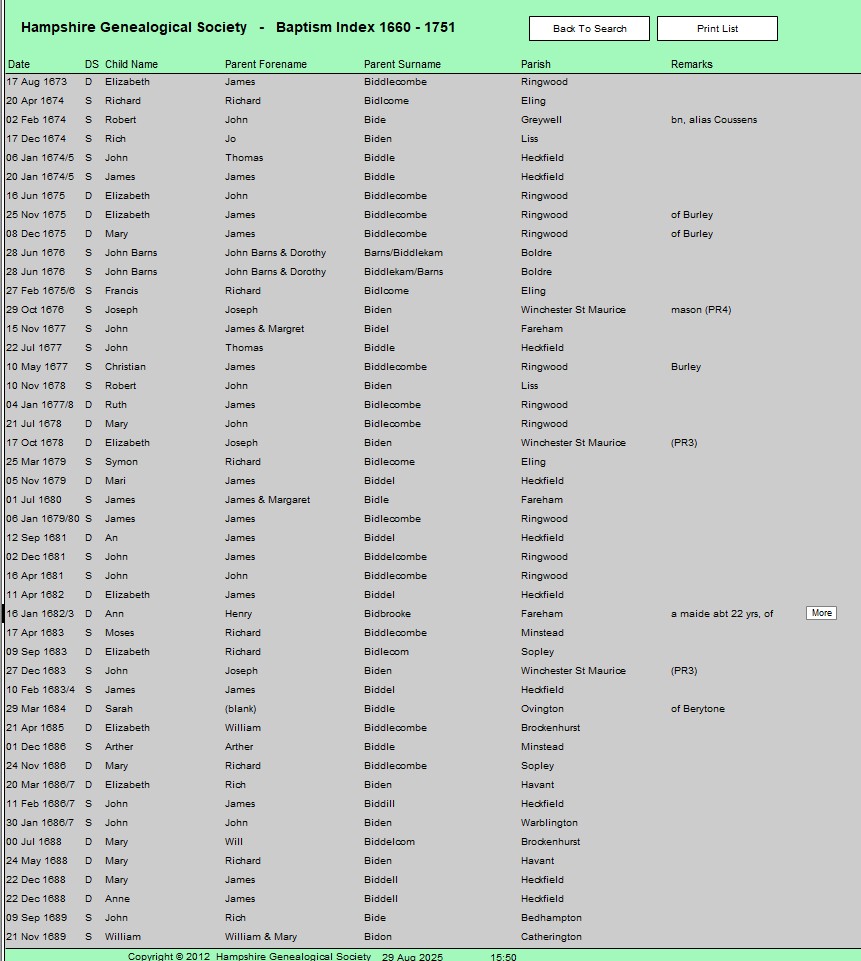Click the Parish column header
The image size is (861, 961).
(535, 64)
